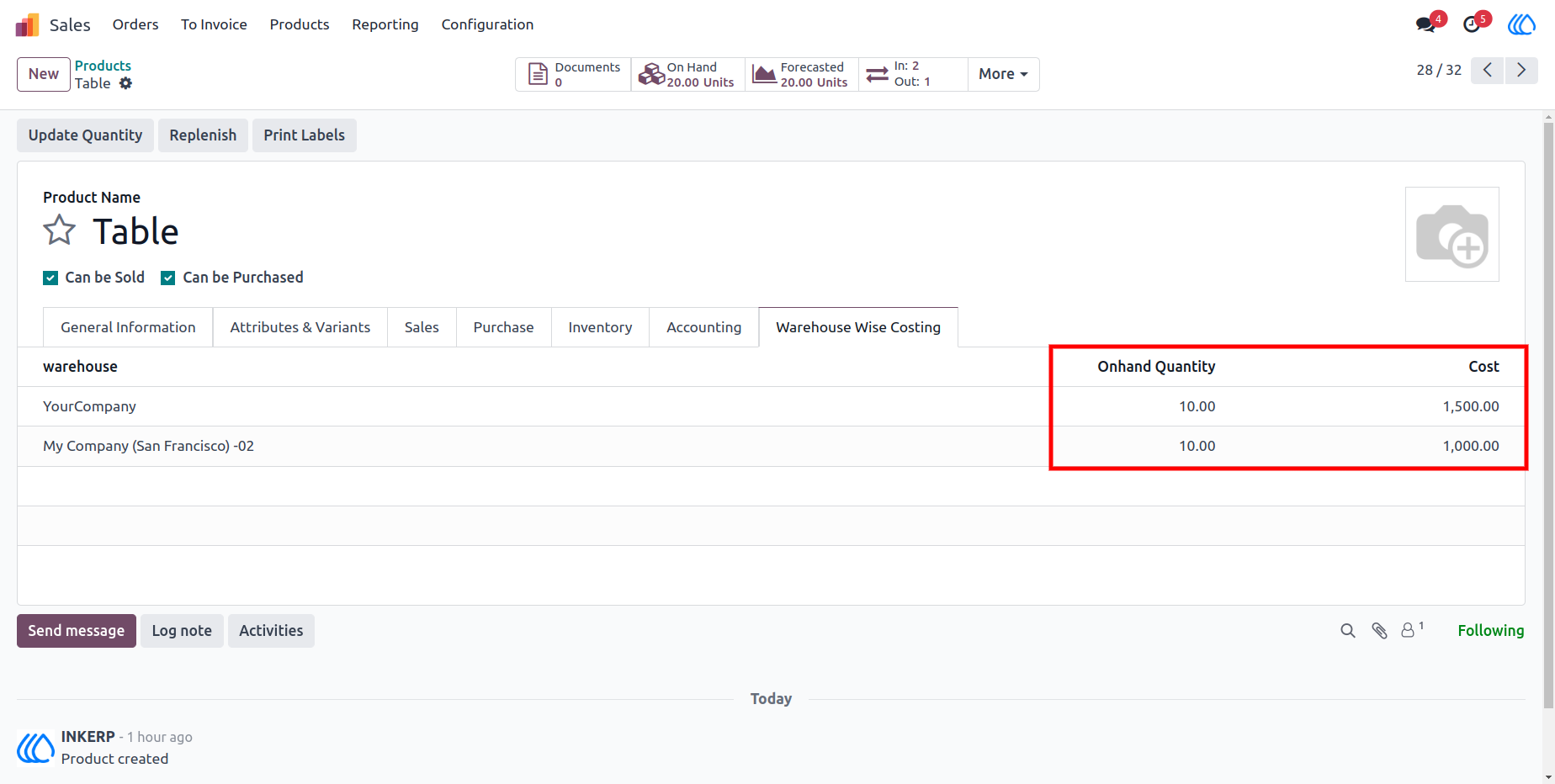This screenshot has height=784, width=1555.
Task: Open the Products top menu
Action: click(x=300, y=24)
